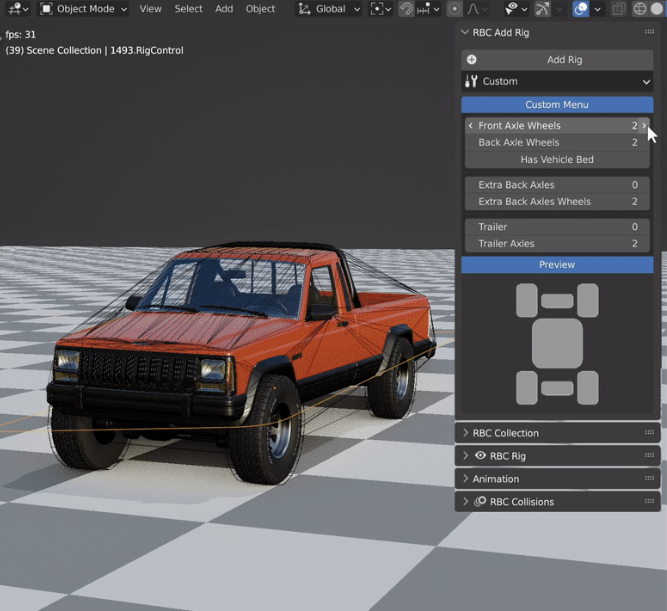Open proportional editing falloff options
Image resolution: width=667 pixels, height=611 pixels.
(x=477, y=9)
